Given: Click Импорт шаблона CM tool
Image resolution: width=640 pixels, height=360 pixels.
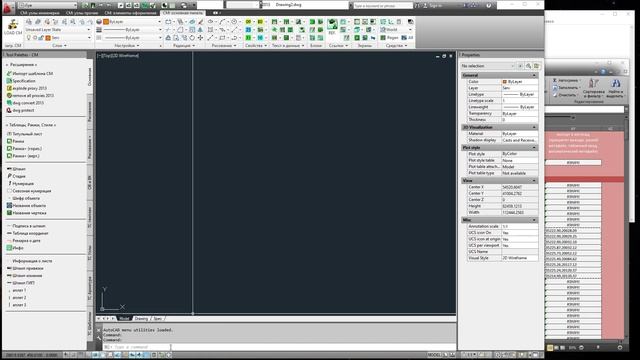Looking at the screenshot, I should [x=29, y=73].
